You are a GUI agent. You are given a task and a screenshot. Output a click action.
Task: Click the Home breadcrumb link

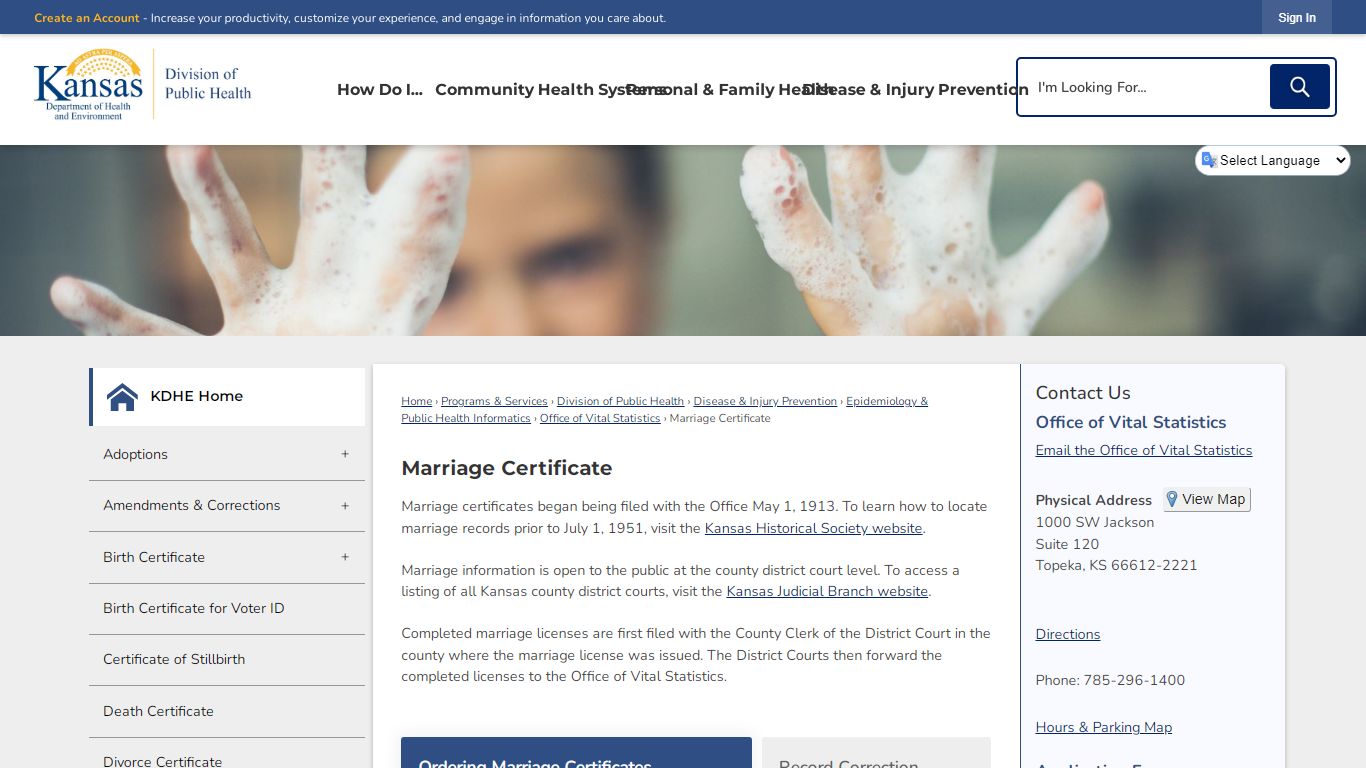click(417, 401)
